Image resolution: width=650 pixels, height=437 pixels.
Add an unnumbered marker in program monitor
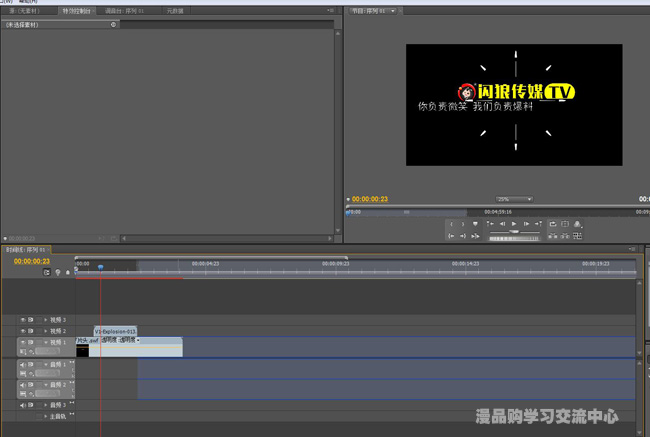pyautogui.click(x=475, y=224)
